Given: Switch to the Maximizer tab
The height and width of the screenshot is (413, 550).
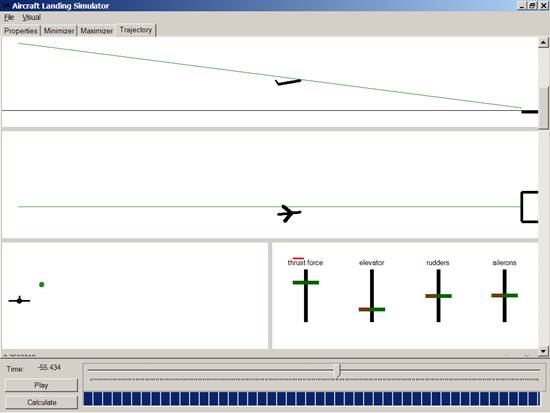Looking at the screenshot, I should [96, 31].
